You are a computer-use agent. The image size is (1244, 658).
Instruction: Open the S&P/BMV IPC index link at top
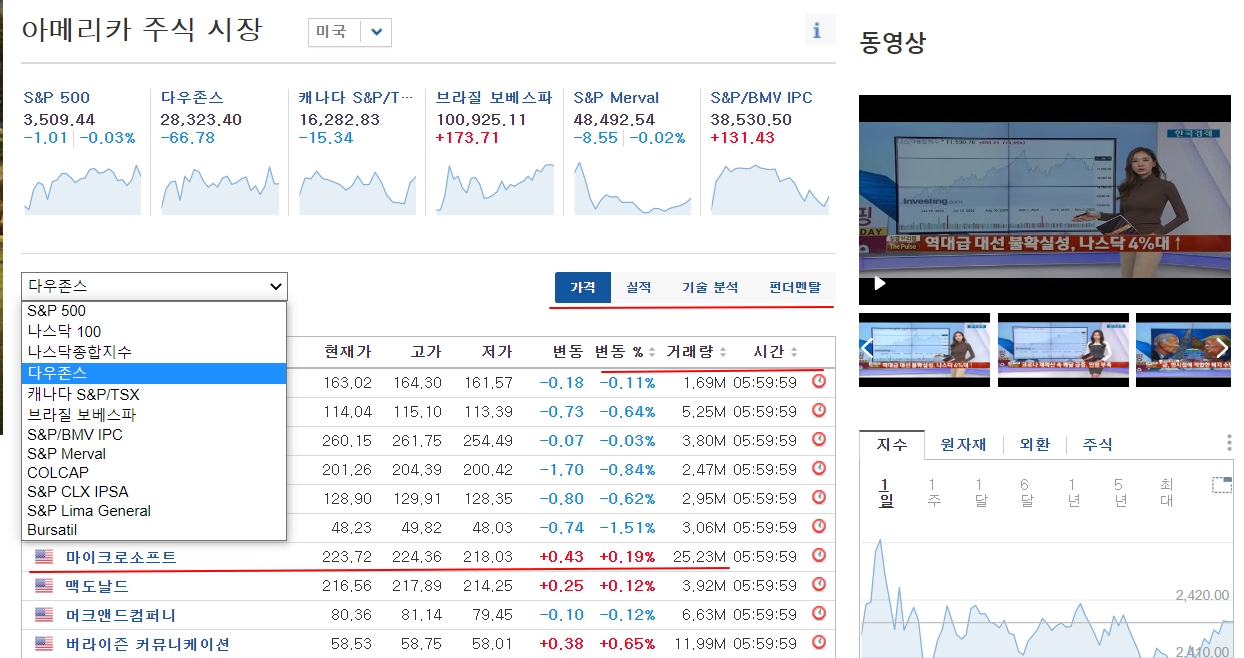(761, 98)
